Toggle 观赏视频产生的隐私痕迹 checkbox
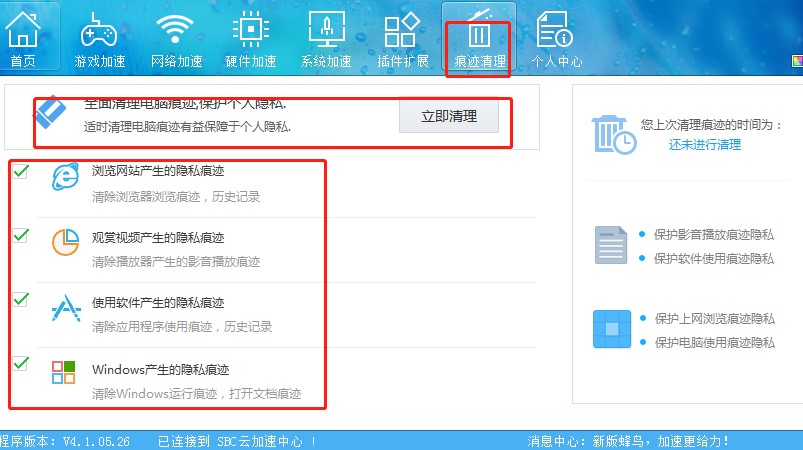 coord(21,236)
